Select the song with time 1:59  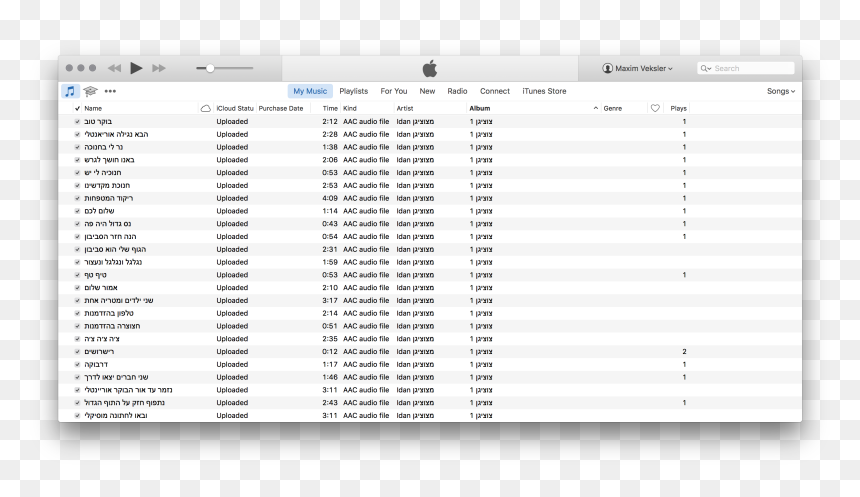(x=430, y=262)
